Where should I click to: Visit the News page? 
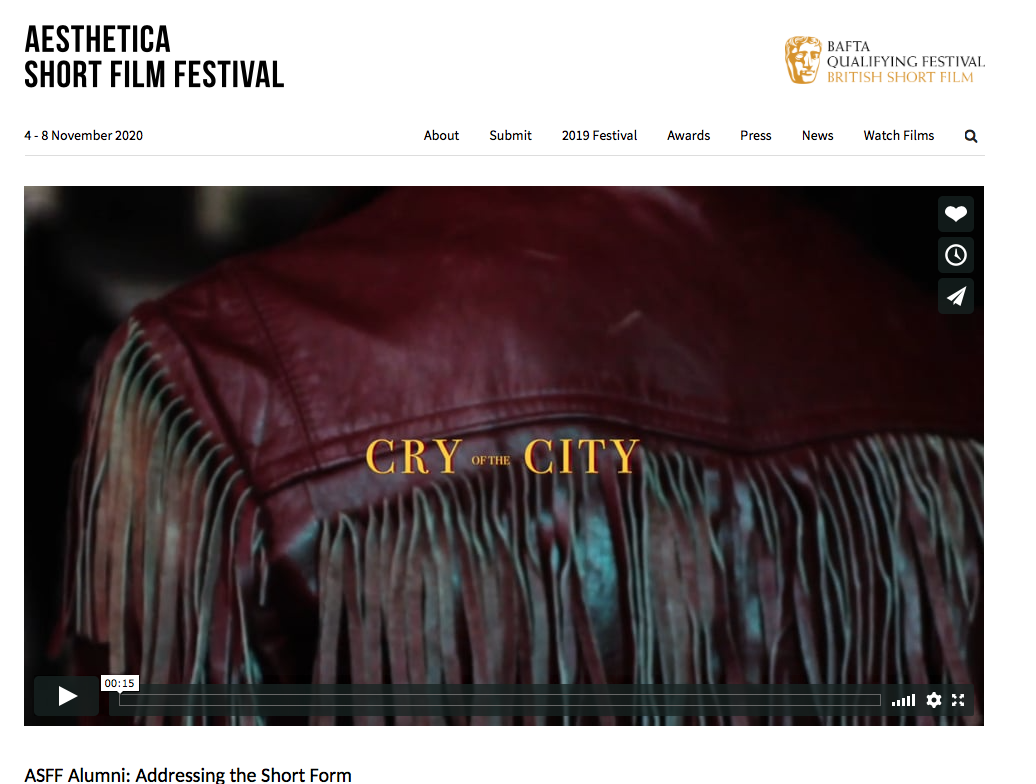pyautogui.click(x=817, y=135)
